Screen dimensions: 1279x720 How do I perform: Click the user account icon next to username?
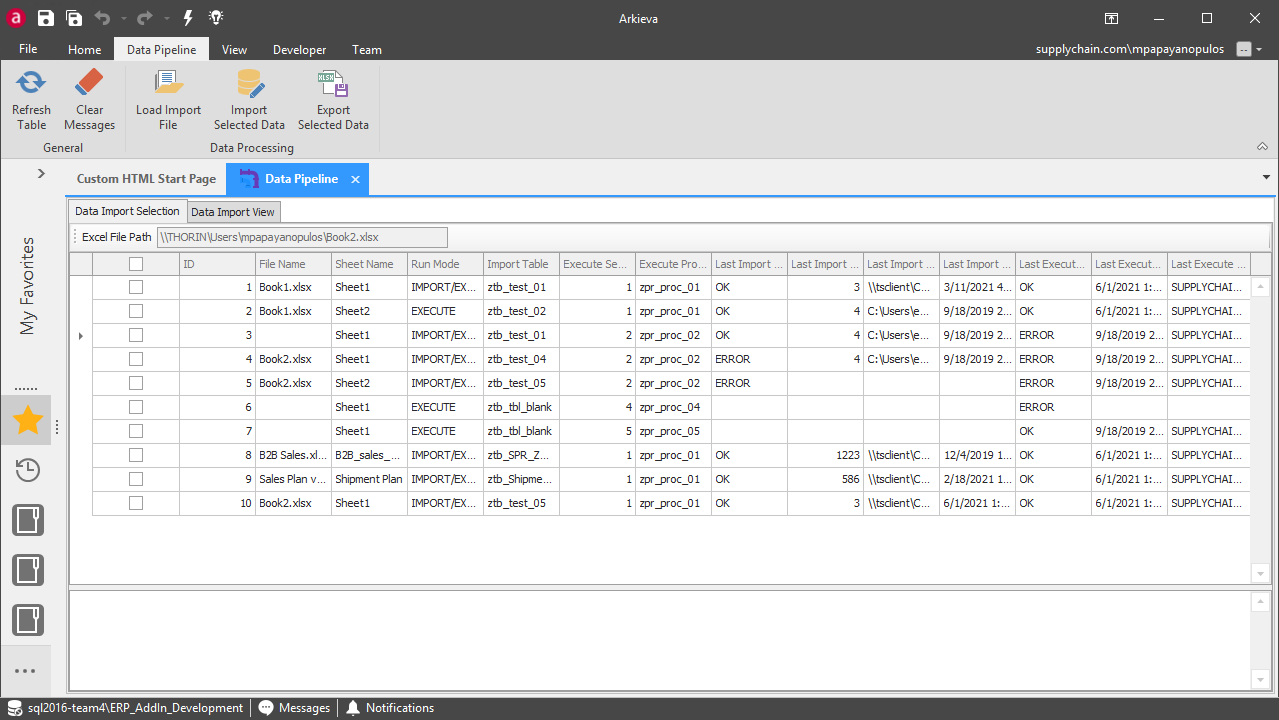click(1244, 49)
